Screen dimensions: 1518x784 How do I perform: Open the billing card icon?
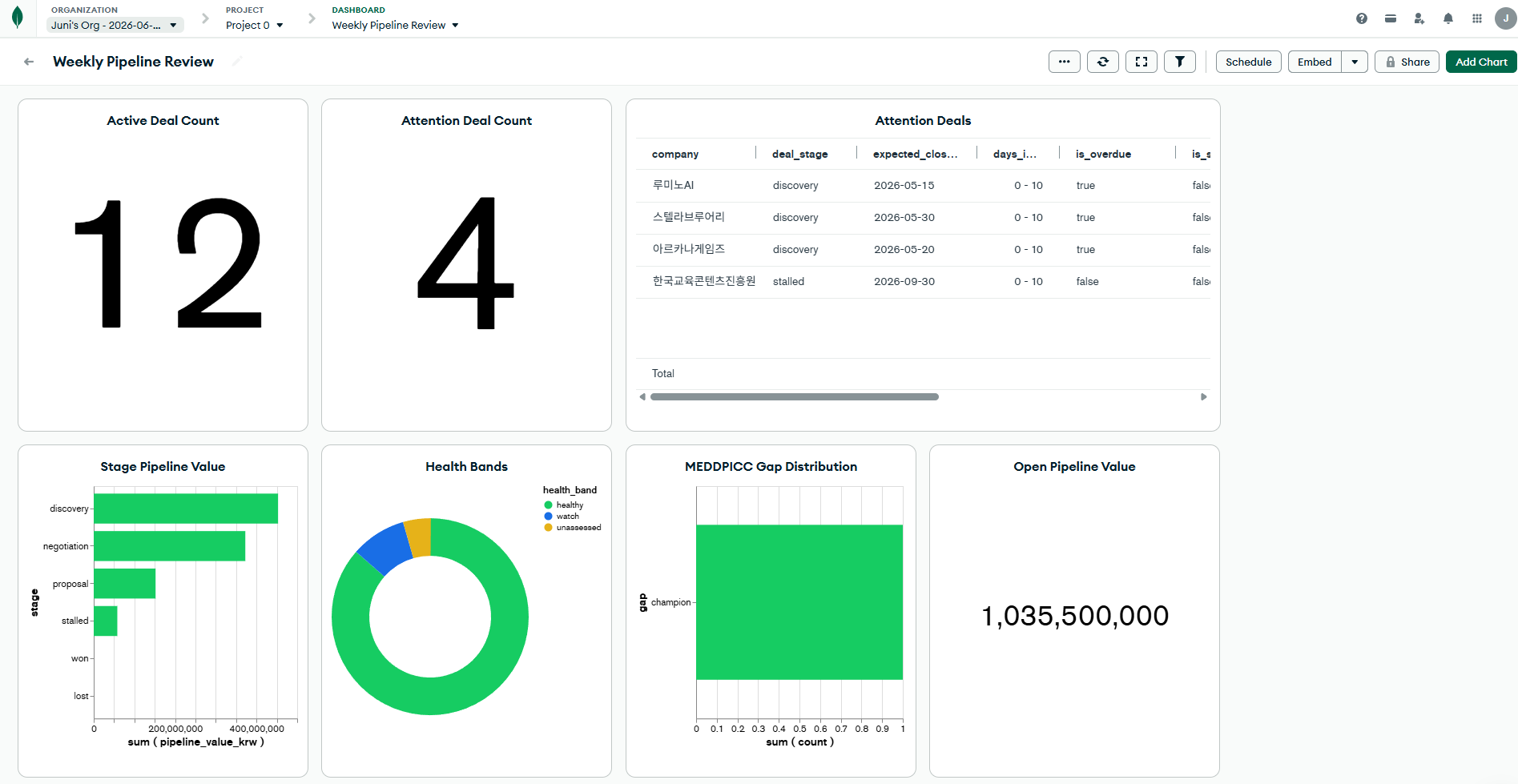1391,18
